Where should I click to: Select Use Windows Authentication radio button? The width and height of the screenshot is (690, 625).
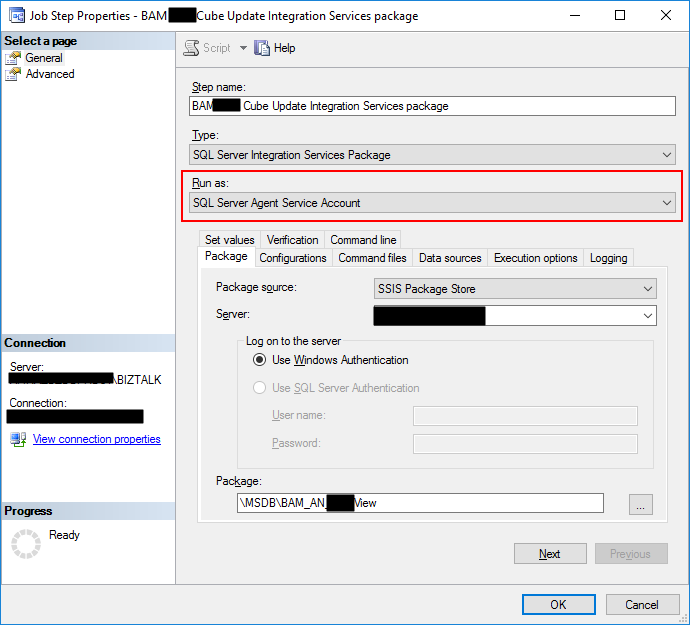260,360
